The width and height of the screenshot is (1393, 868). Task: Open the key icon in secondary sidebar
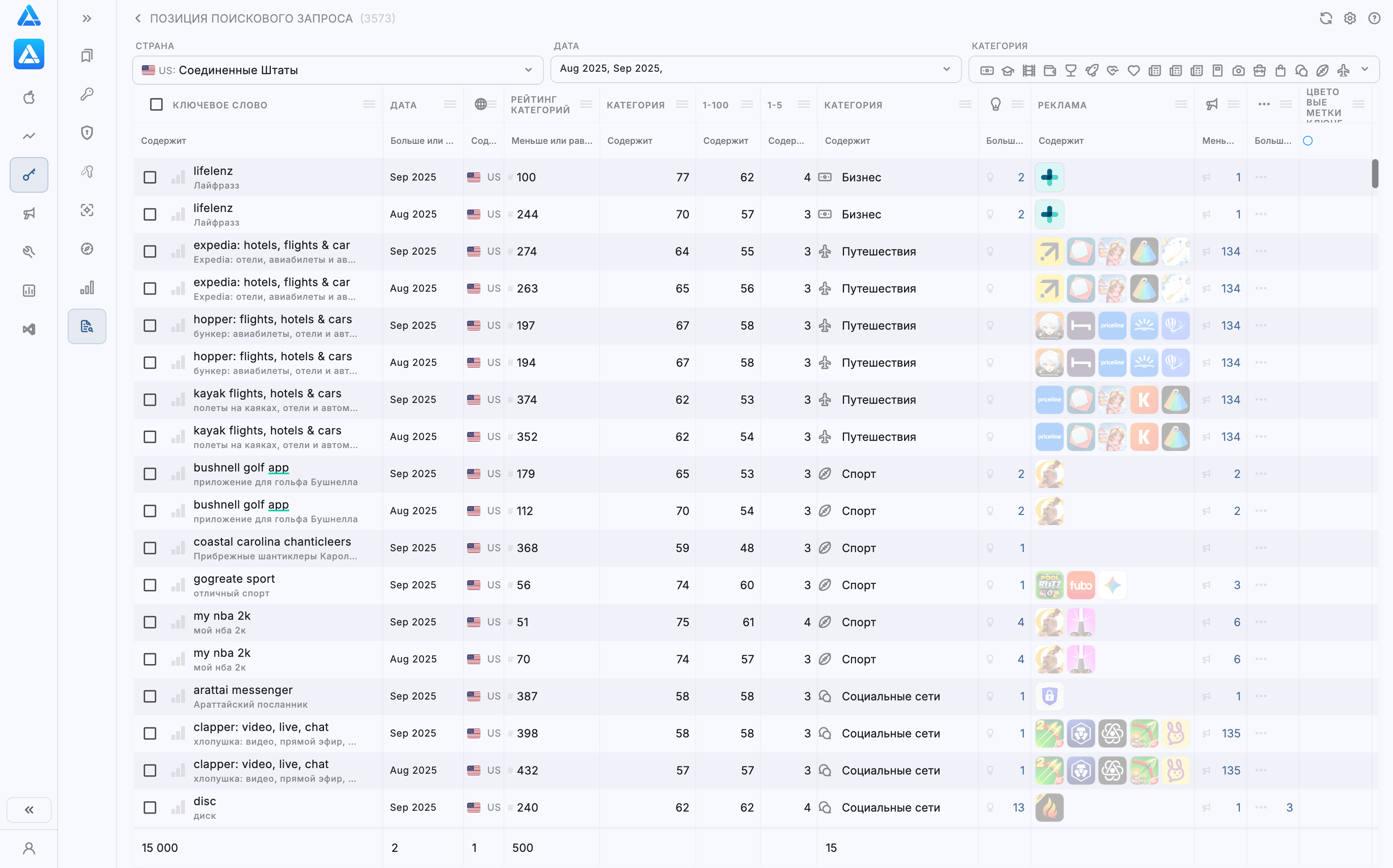(x=87, y=94)
